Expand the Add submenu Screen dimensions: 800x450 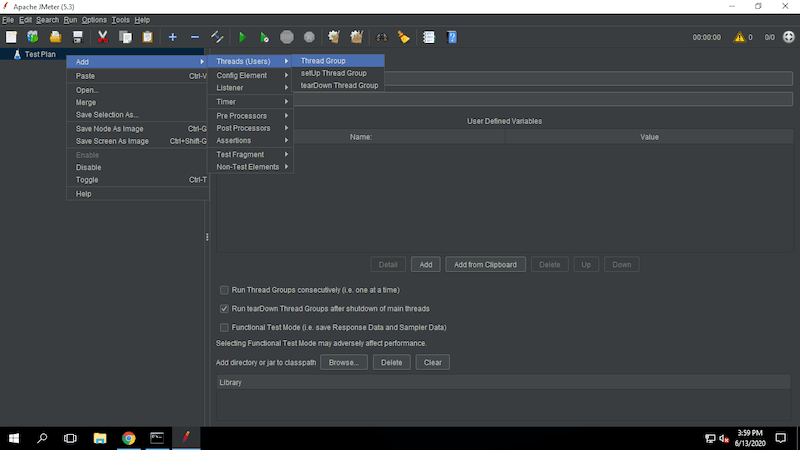[138, 62]
